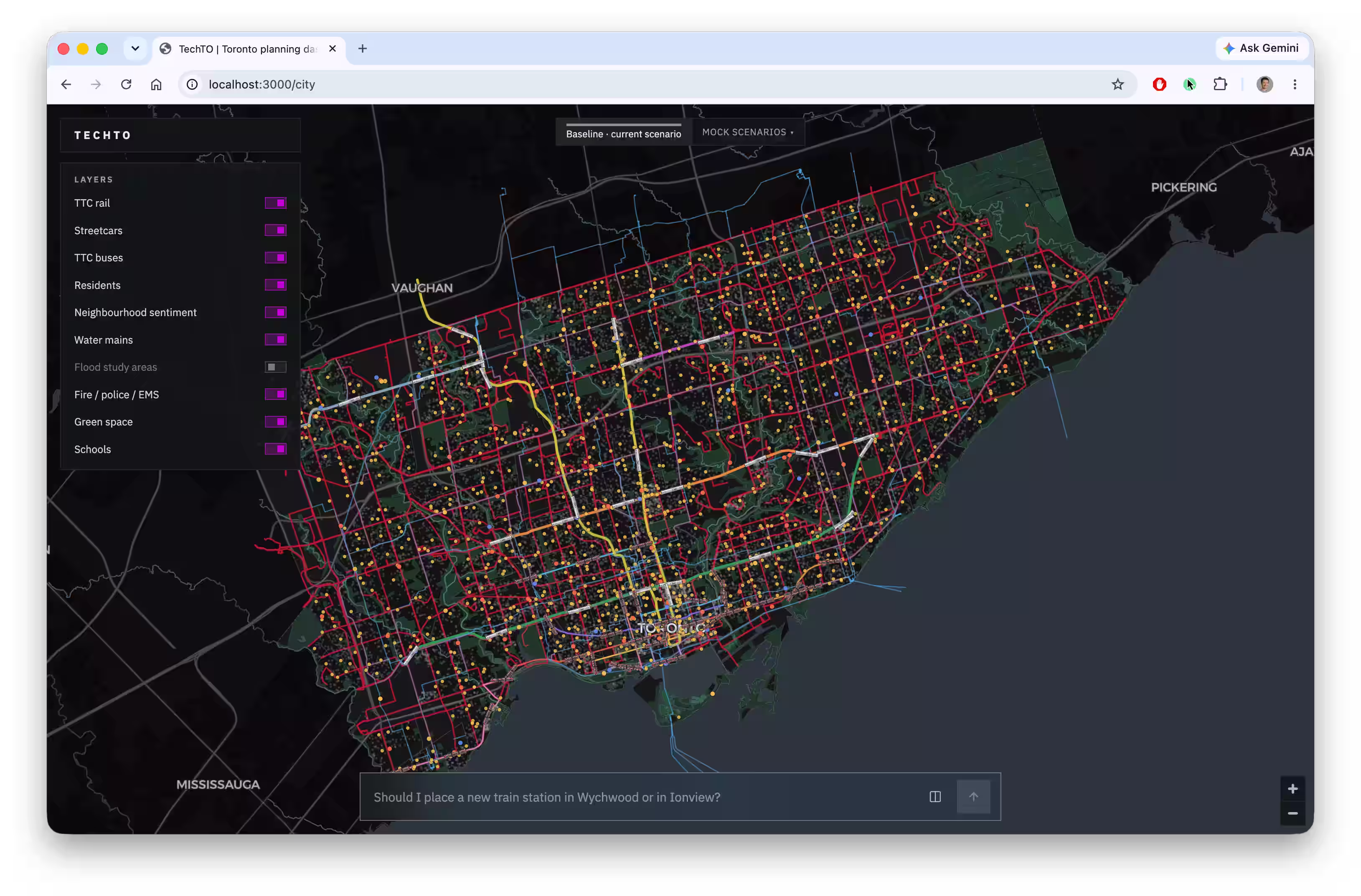1361x896 pixels.
Task: Click the send arrow in chat box
Action: pyautogui.click(x=973, y=797)
